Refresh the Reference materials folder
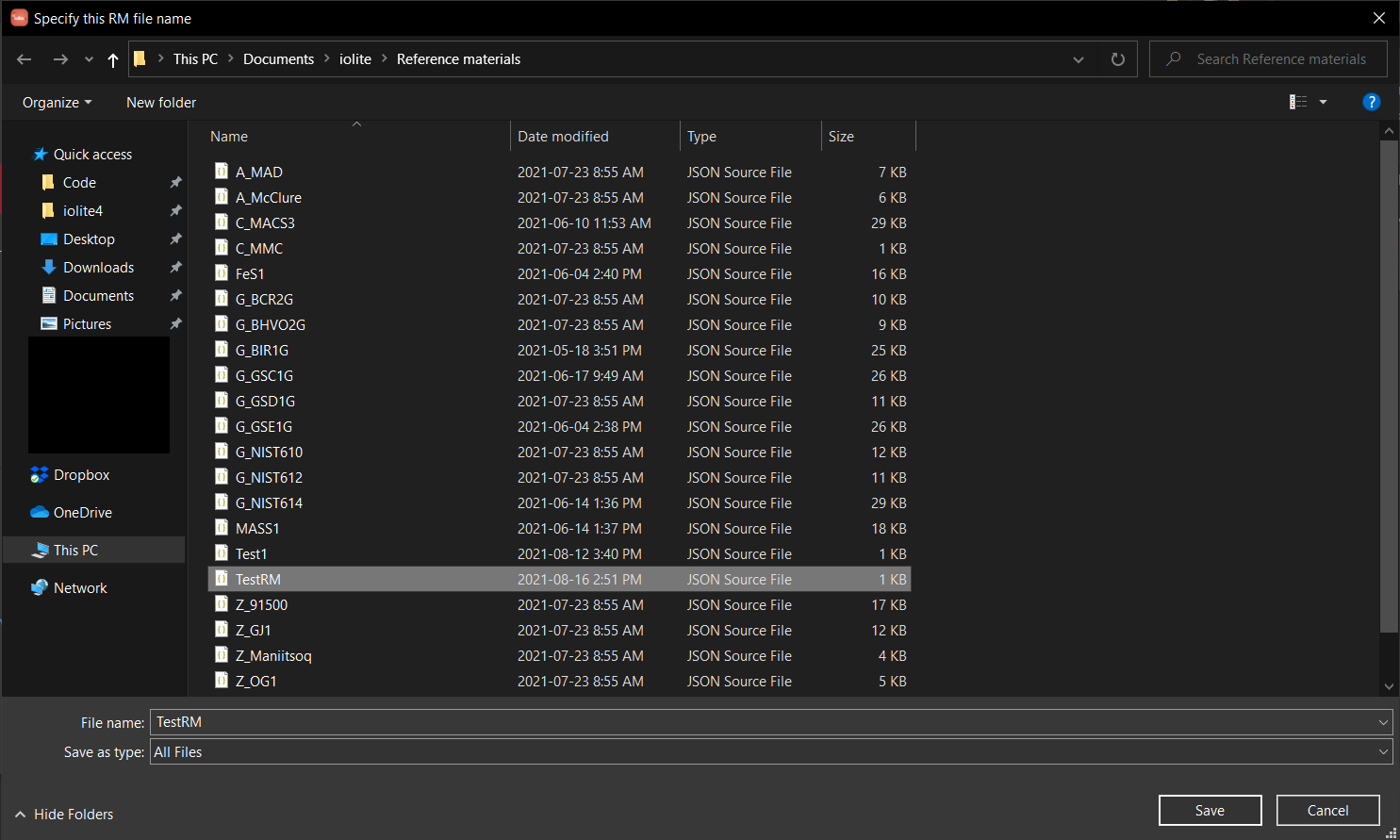 pyautogui.click(x=1118, y=59)
